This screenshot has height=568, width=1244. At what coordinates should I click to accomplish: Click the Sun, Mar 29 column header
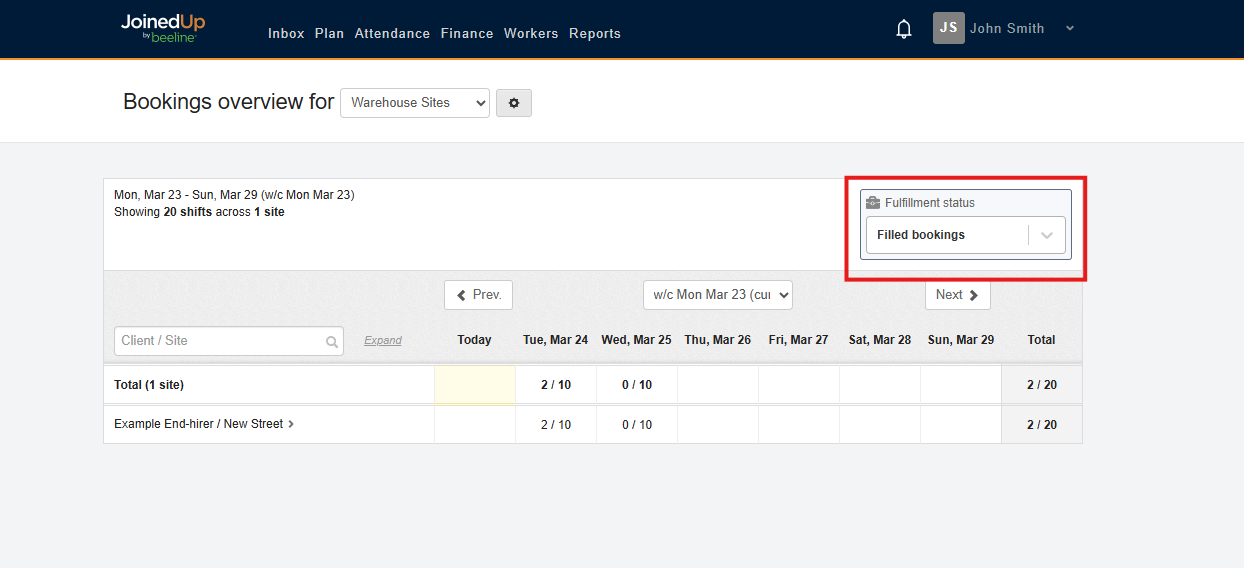[x=961, y=340]
